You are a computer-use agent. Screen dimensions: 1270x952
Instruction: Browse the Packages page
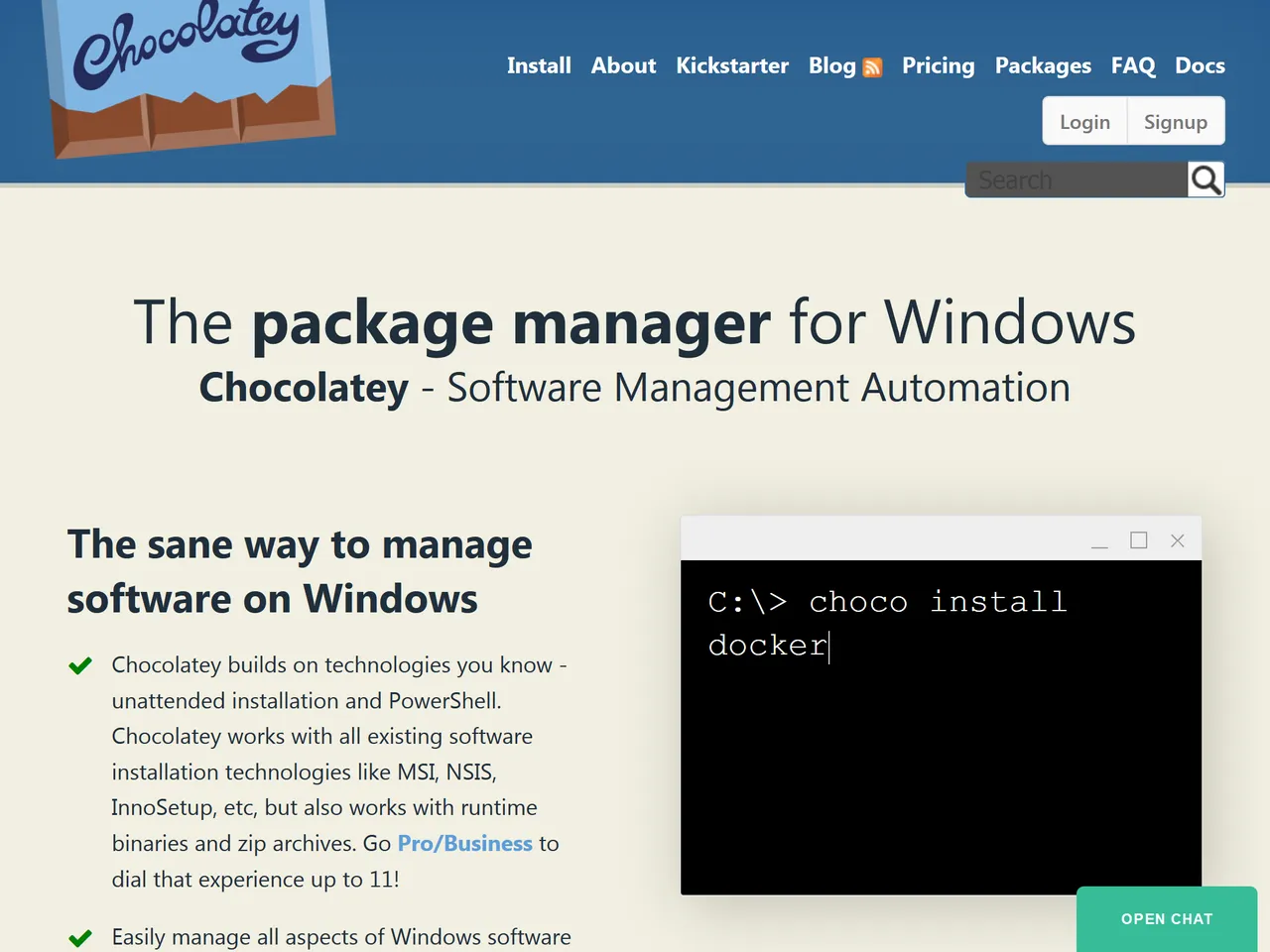[1043, 65]
